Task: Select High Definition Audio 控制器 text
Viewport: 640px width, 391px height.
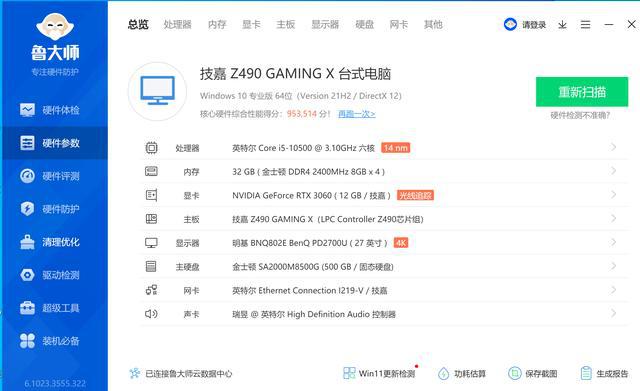Action: (x=341, y=314)
